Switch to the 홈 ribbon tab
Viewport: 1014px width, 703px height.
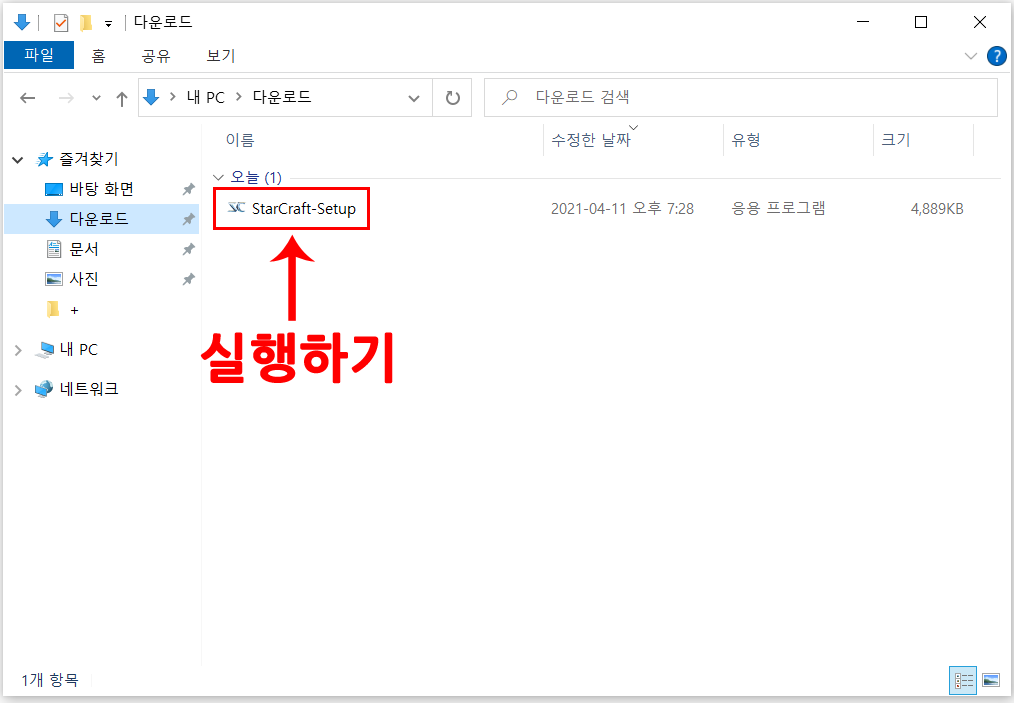click(x=98, y=56)
